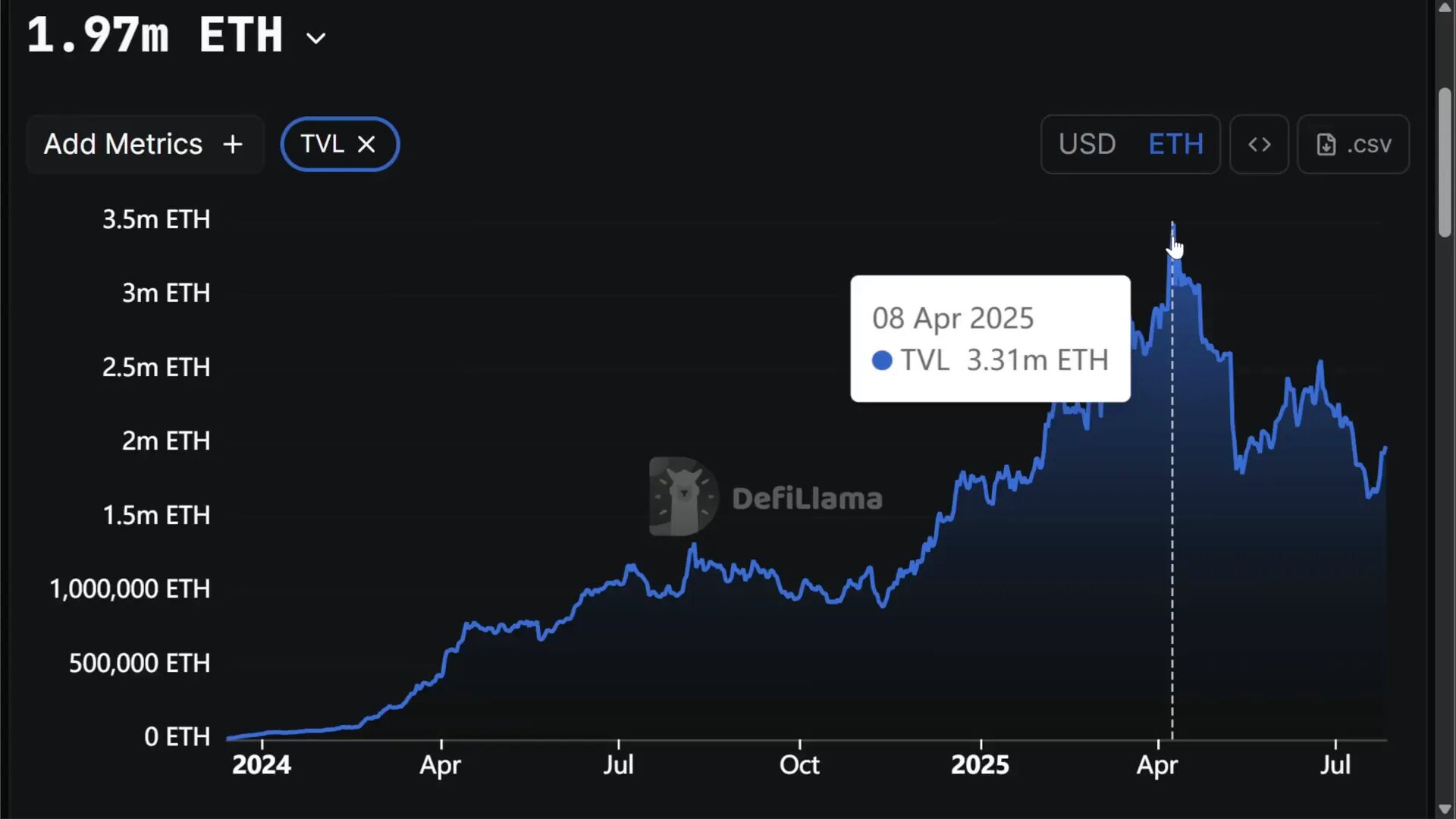The image size is (1456, 819).
Task: Collapse the metric selector via its chevron
Action: [315, 37]
